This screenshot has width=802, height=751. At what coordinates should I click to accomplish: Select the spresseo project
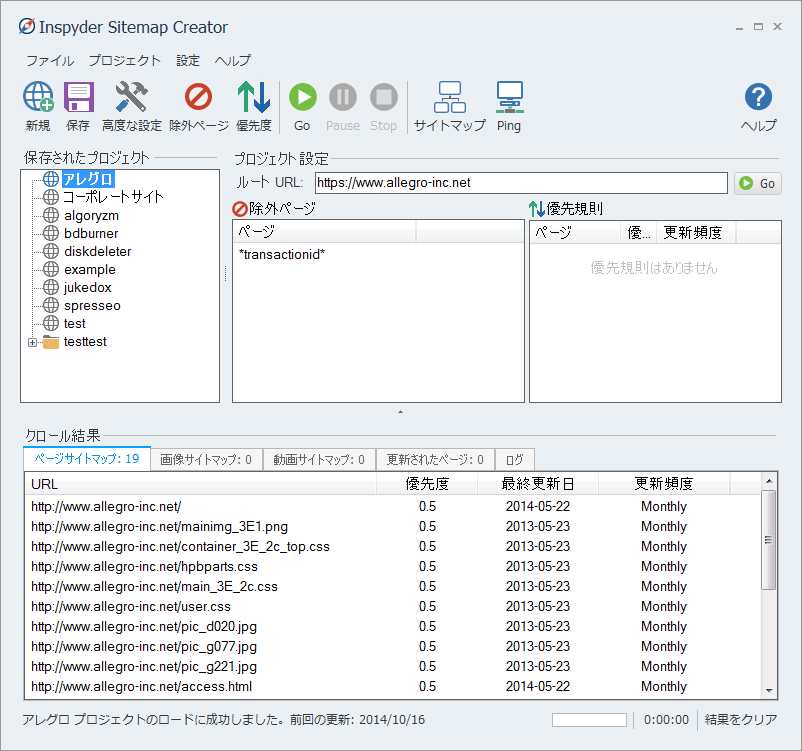pos(93,305)
